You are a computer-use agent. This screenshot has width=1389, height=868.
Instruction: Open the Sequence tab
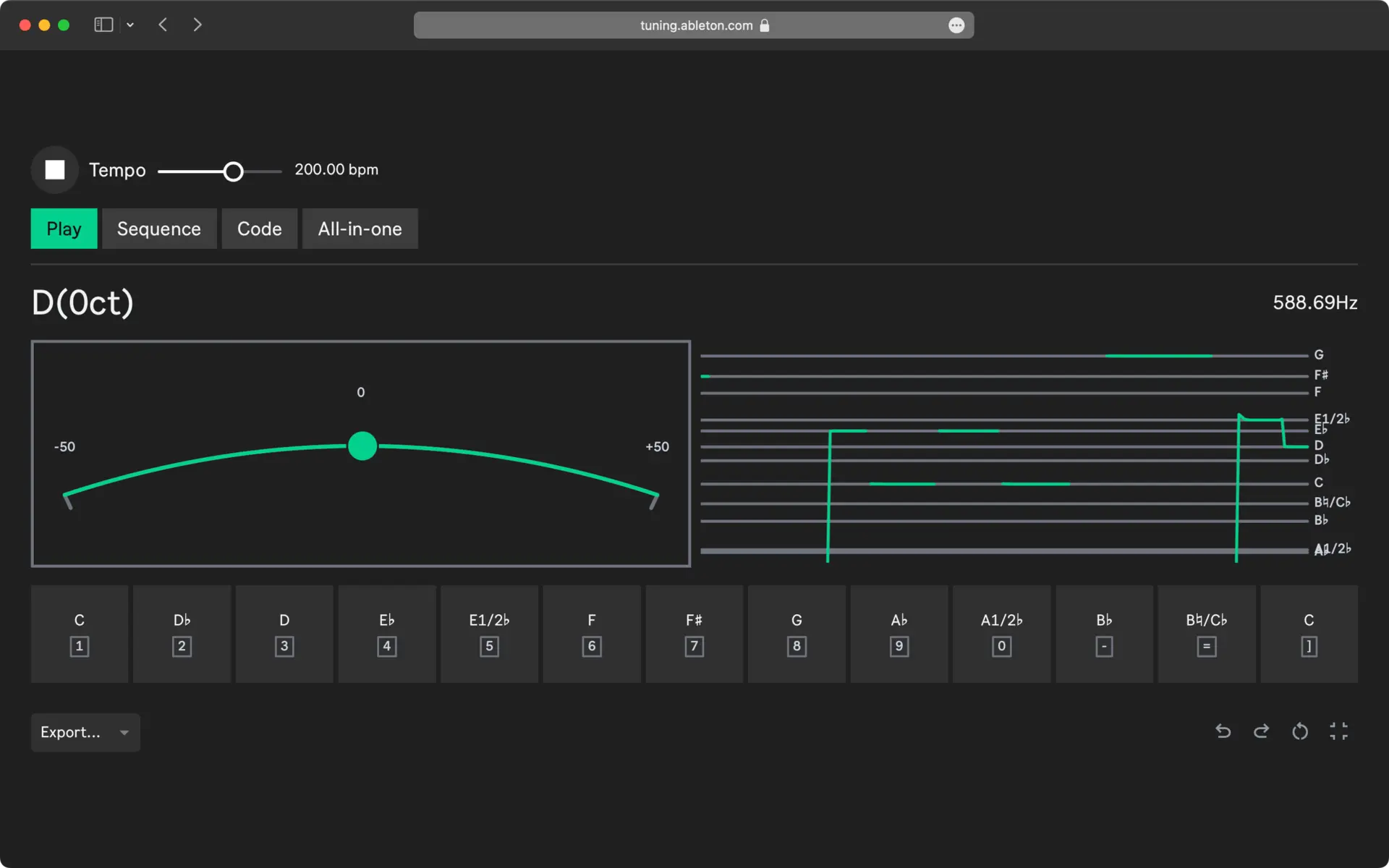coord(159,229)
